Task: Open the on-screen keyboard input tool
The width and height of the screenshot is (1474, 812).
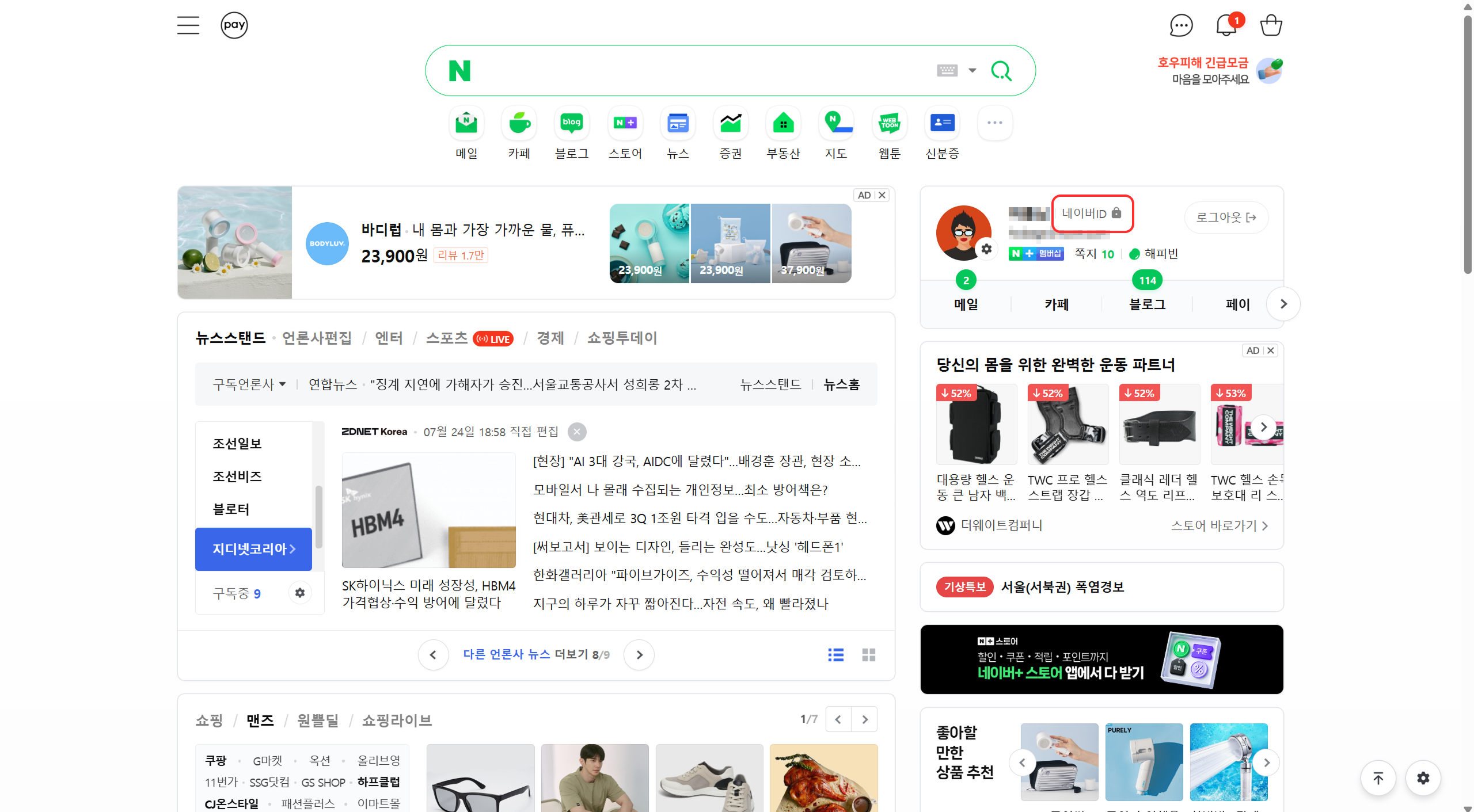Action: click(947, 71)
